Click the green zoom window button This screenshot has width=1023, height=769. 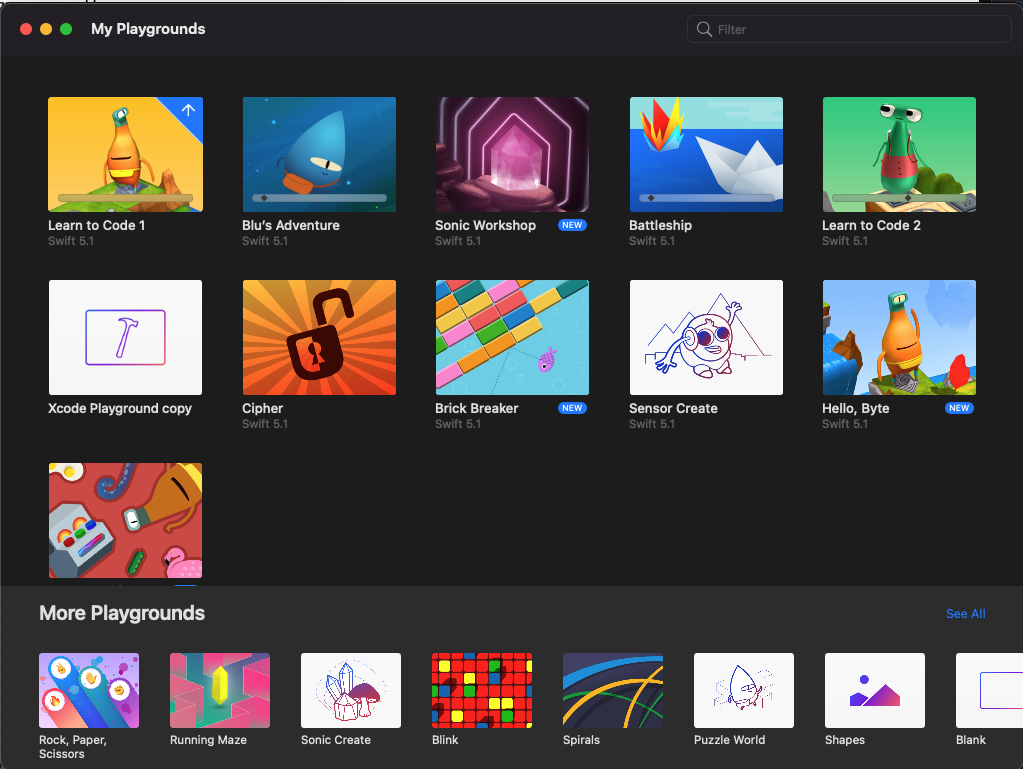[x=66, y=29]
